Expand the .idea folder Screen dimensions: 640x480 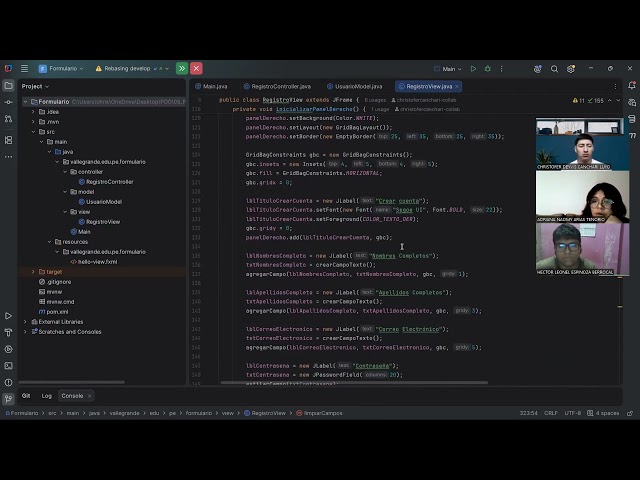33,112
